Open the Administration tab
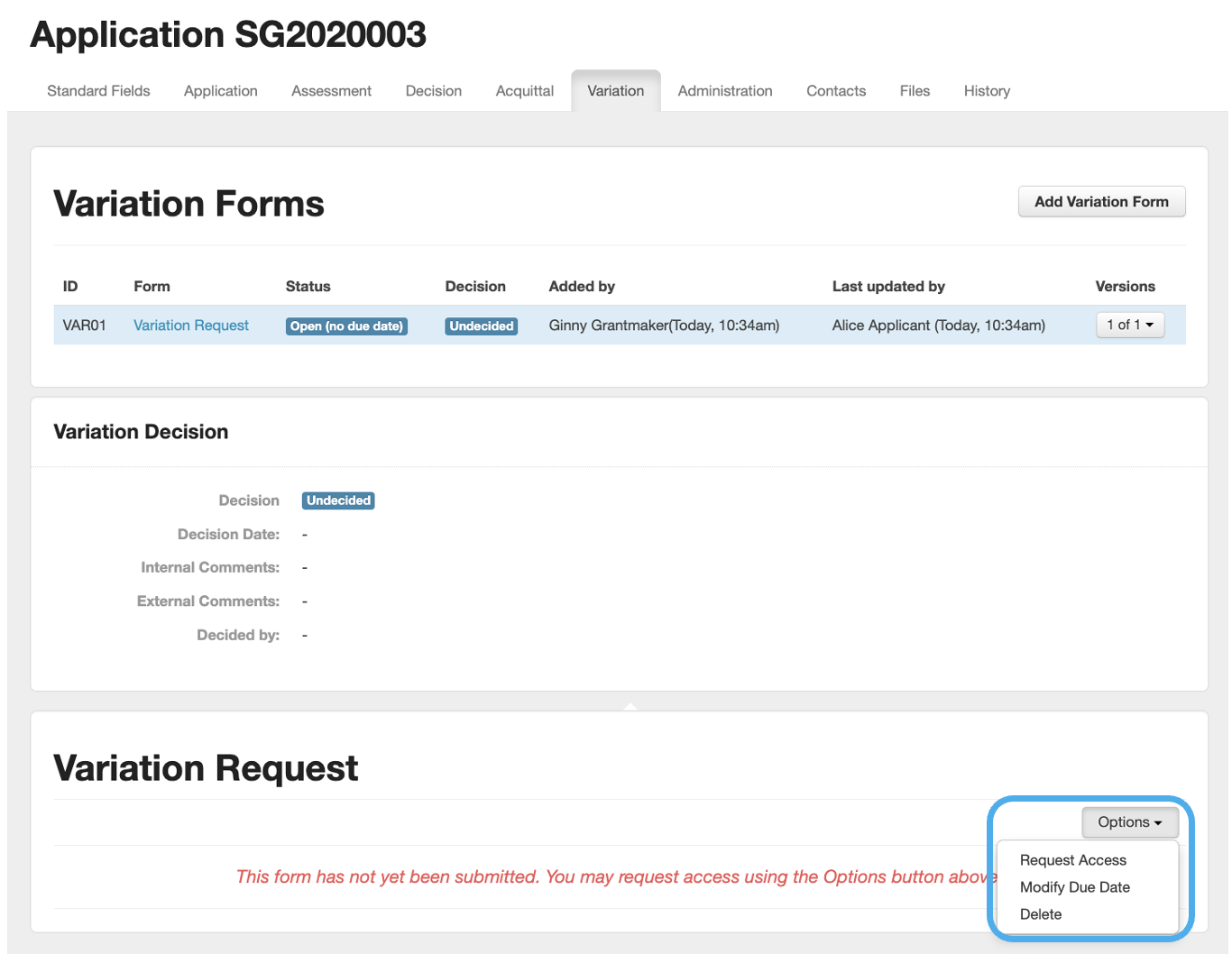This screenshot has height=954, width=1232. [724, 91]
